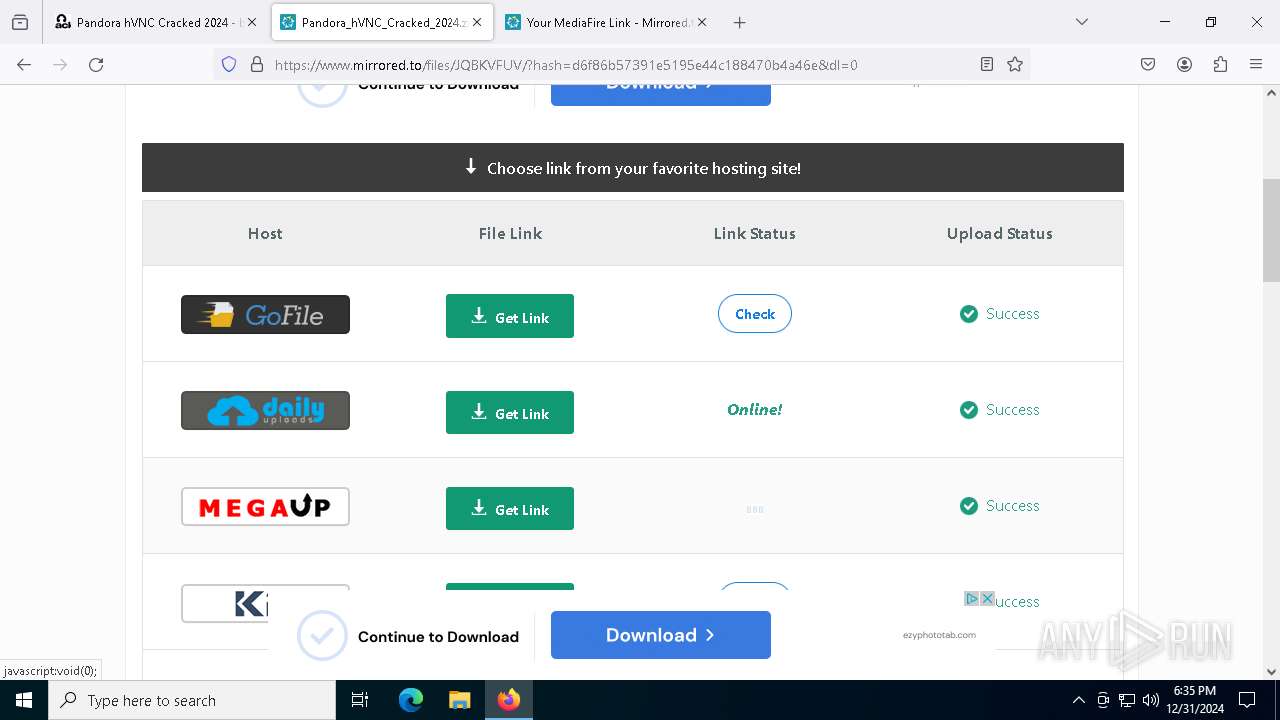Switch to Your MediaFire Link tab
Viewport: 1280px width, 720px height.
pyautogui.click(x=606, y=22)
